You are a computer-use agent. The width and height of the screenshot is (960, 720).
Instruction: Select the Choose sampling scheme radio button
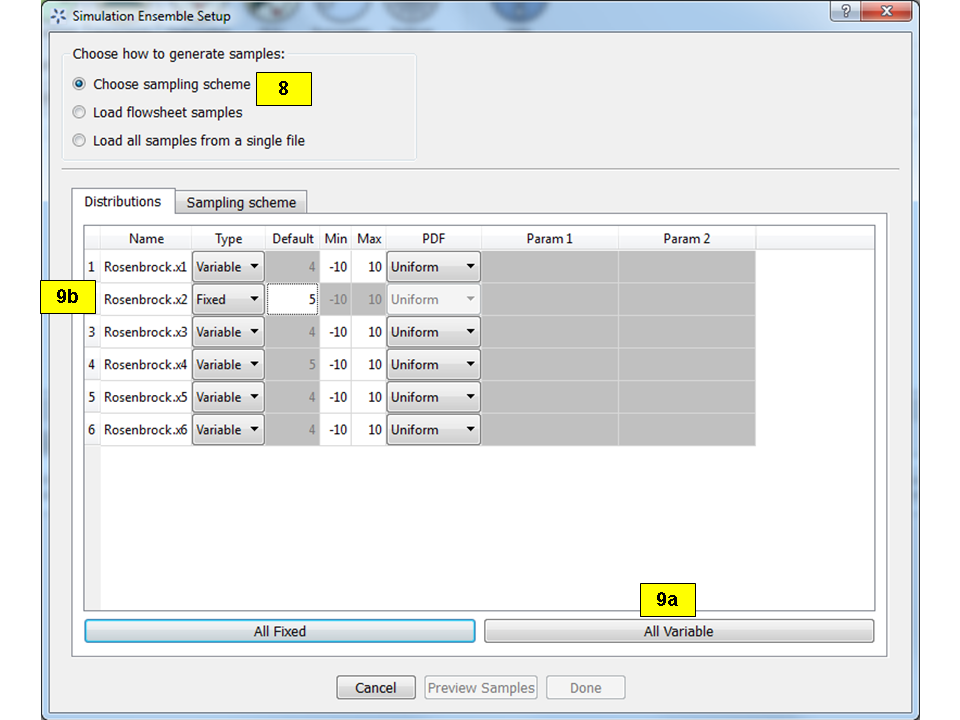tap(79, 84)
